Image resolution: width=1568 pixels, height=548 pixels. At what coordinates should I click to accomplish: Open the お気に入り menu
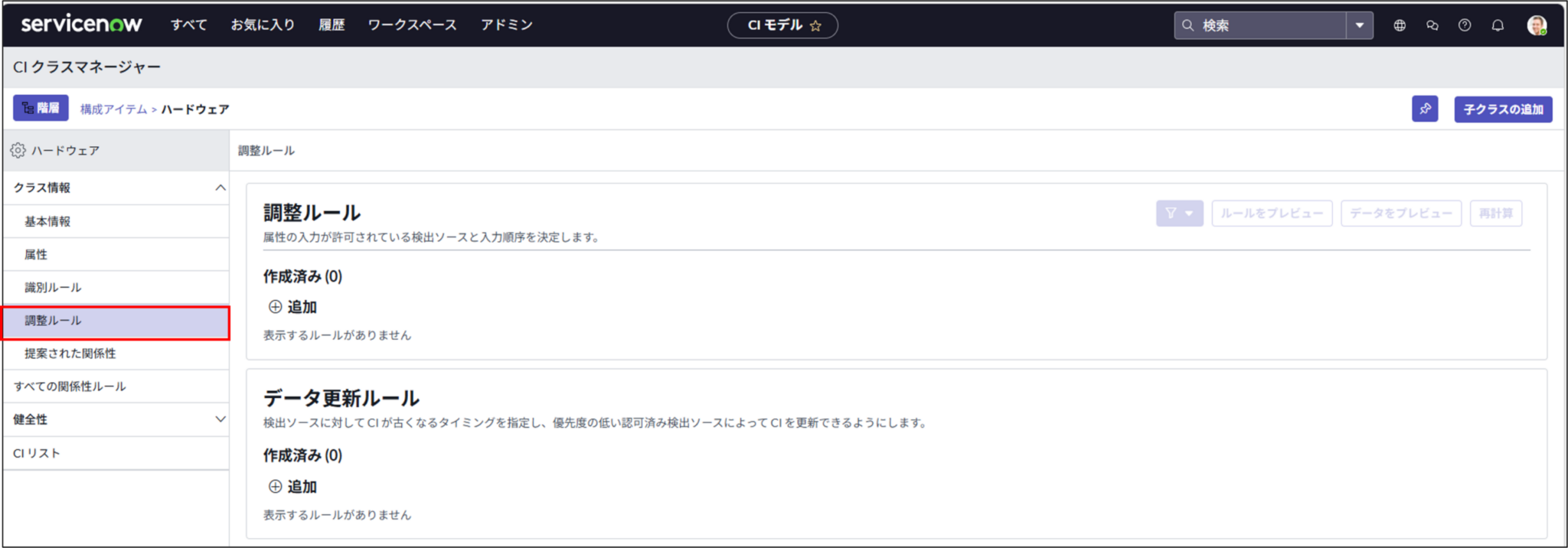(263, 24)
